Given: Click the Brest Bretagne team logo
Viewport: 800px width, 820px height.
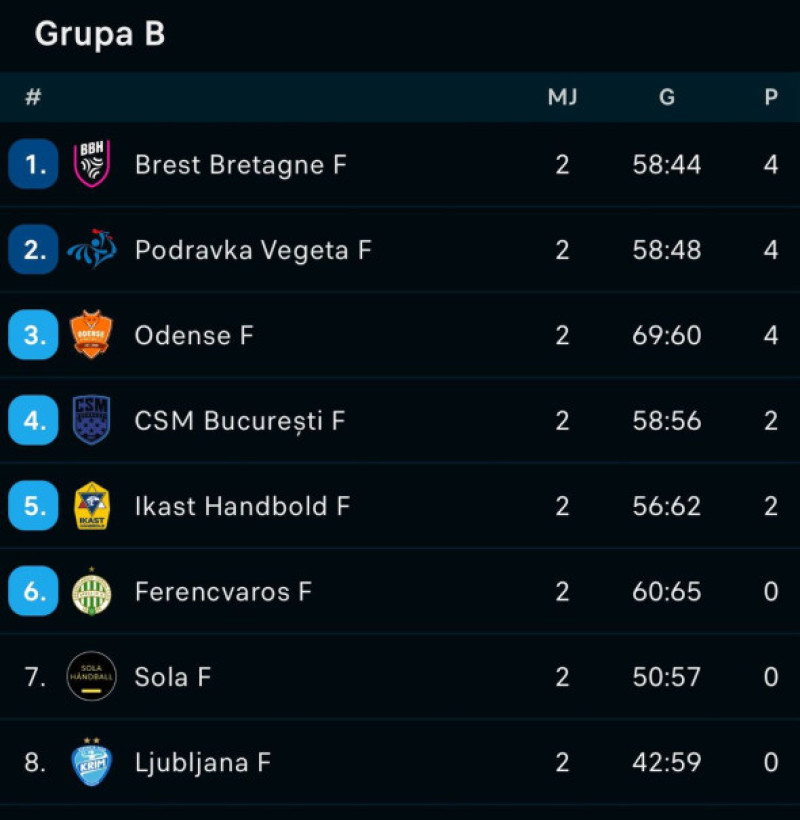Looking at the screenshot, I should click(92, 164).
